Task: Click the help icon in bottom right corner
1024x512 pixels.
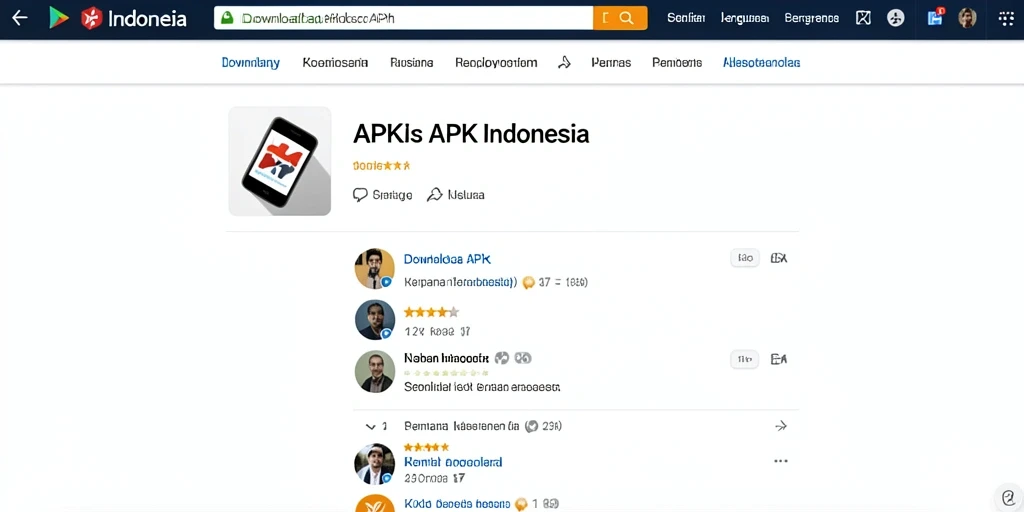Action: point(1008,498)
